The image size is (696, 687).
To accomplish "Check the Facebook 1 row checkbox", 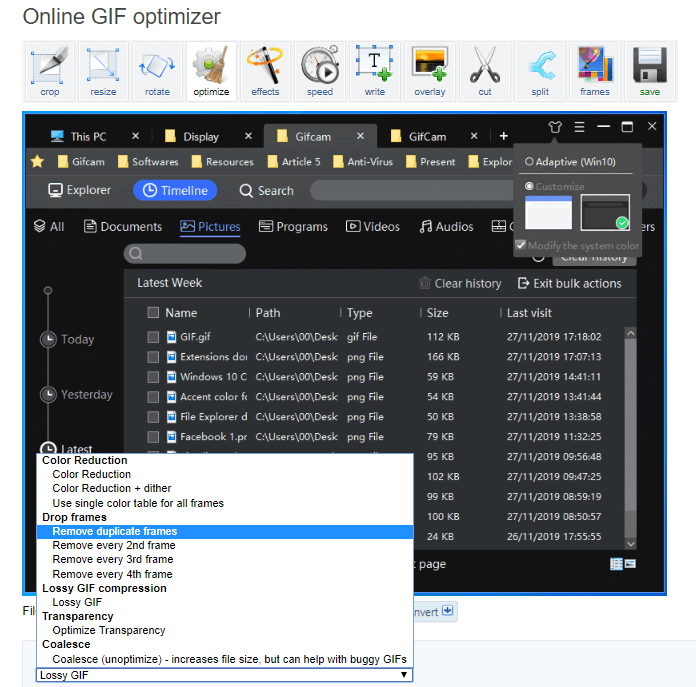I will pos(153,437).
